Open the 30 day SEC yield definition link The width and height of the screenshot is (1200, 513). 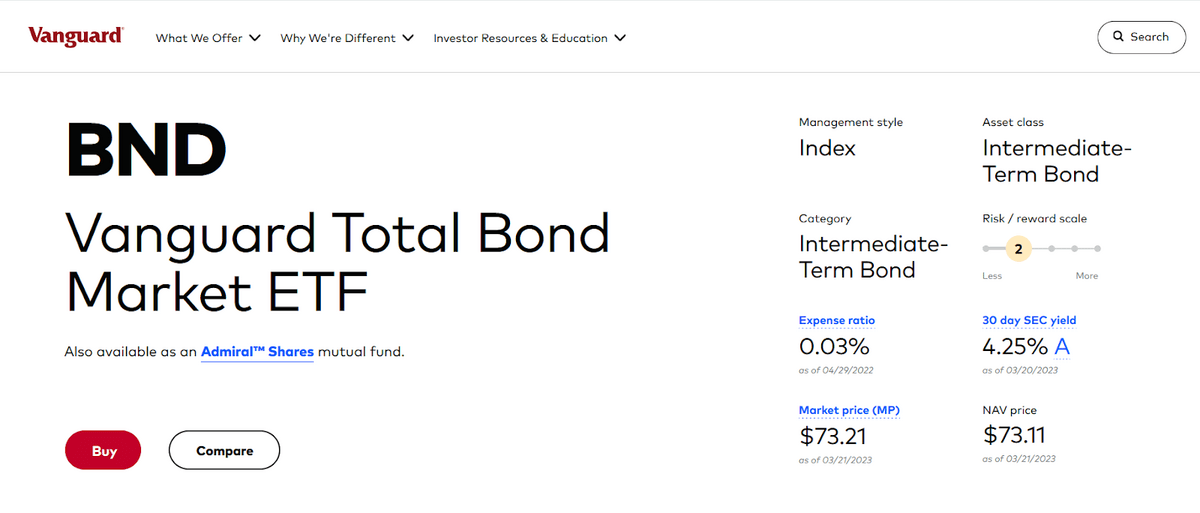pos(1030,321)
